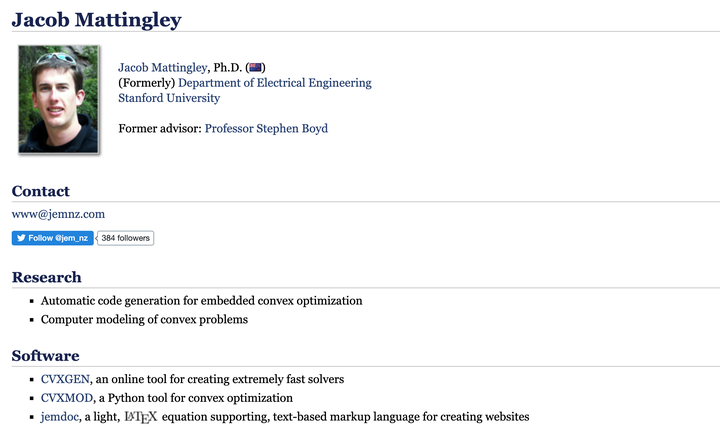
Task: Click the New Zealand flag icon
Action: pos(254,67)
